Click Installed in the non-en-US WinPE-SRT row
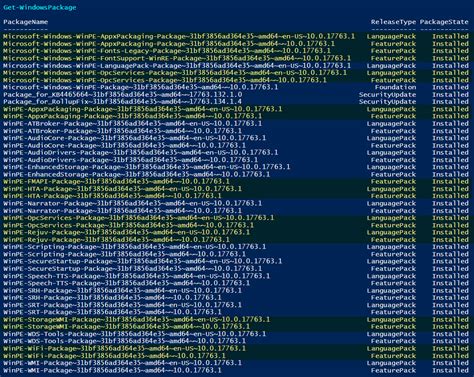This screenshot has height=377, width=474. pyautogui.click(x=450, y=312)
